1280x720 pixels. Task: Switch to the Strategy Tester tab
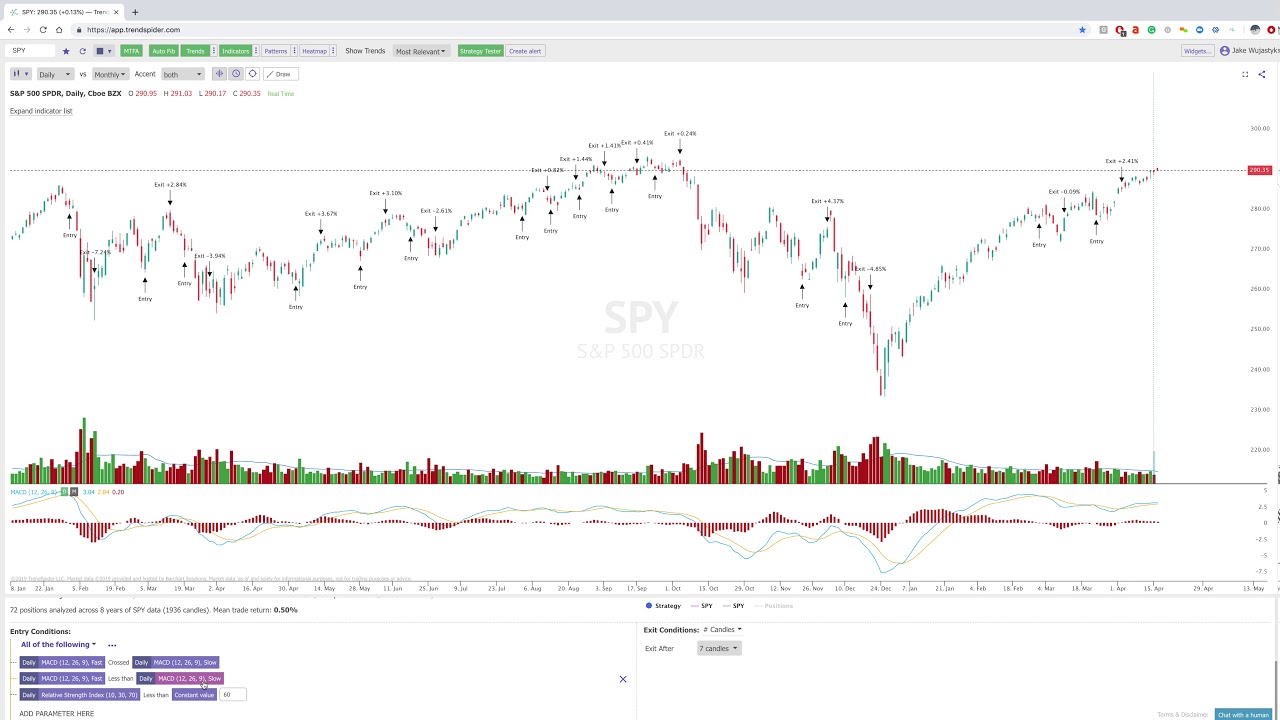pos(480,51)
